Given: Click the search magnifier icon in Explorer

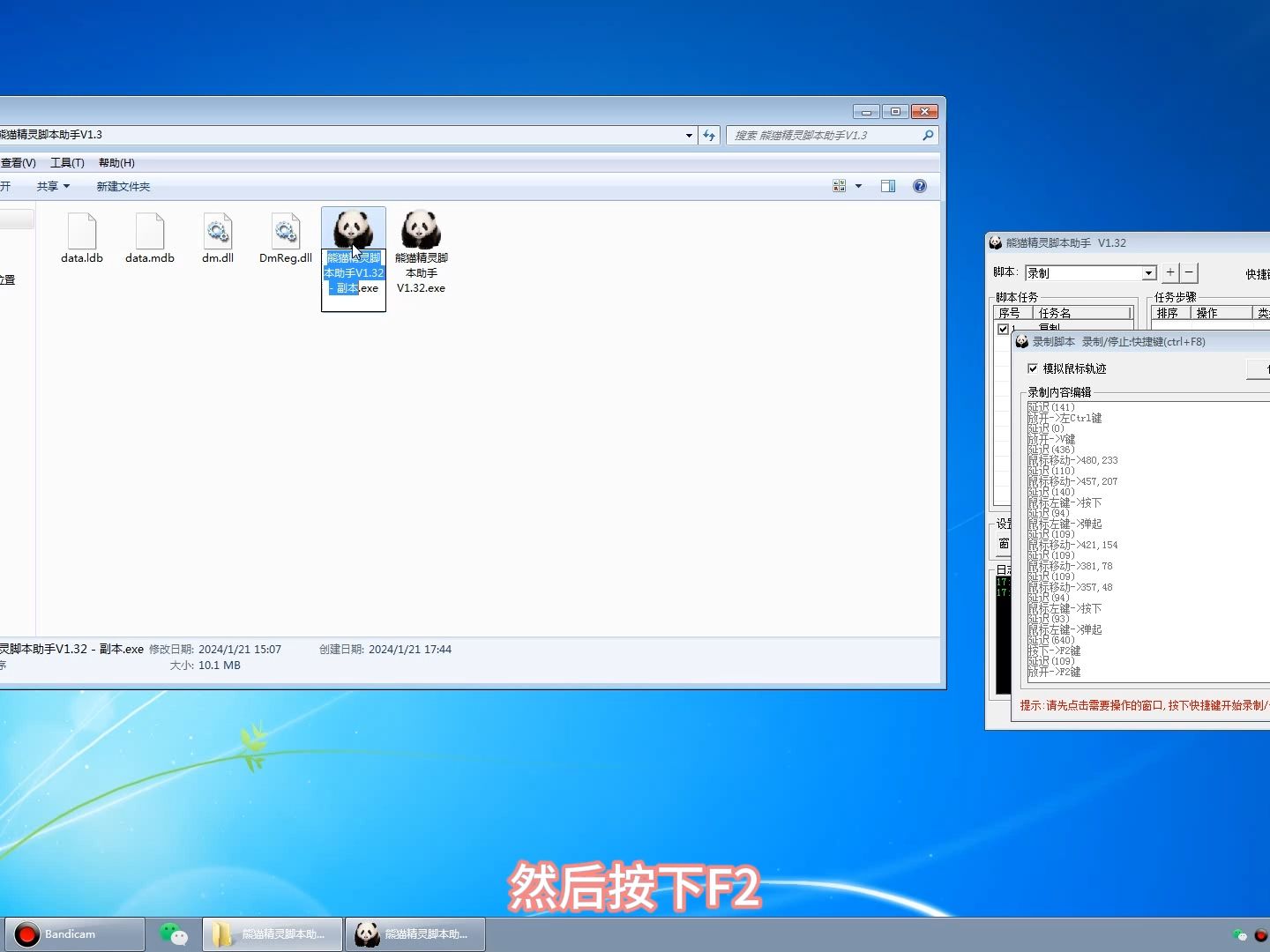Looking at the screenshot, I should [x=928, y=135].
